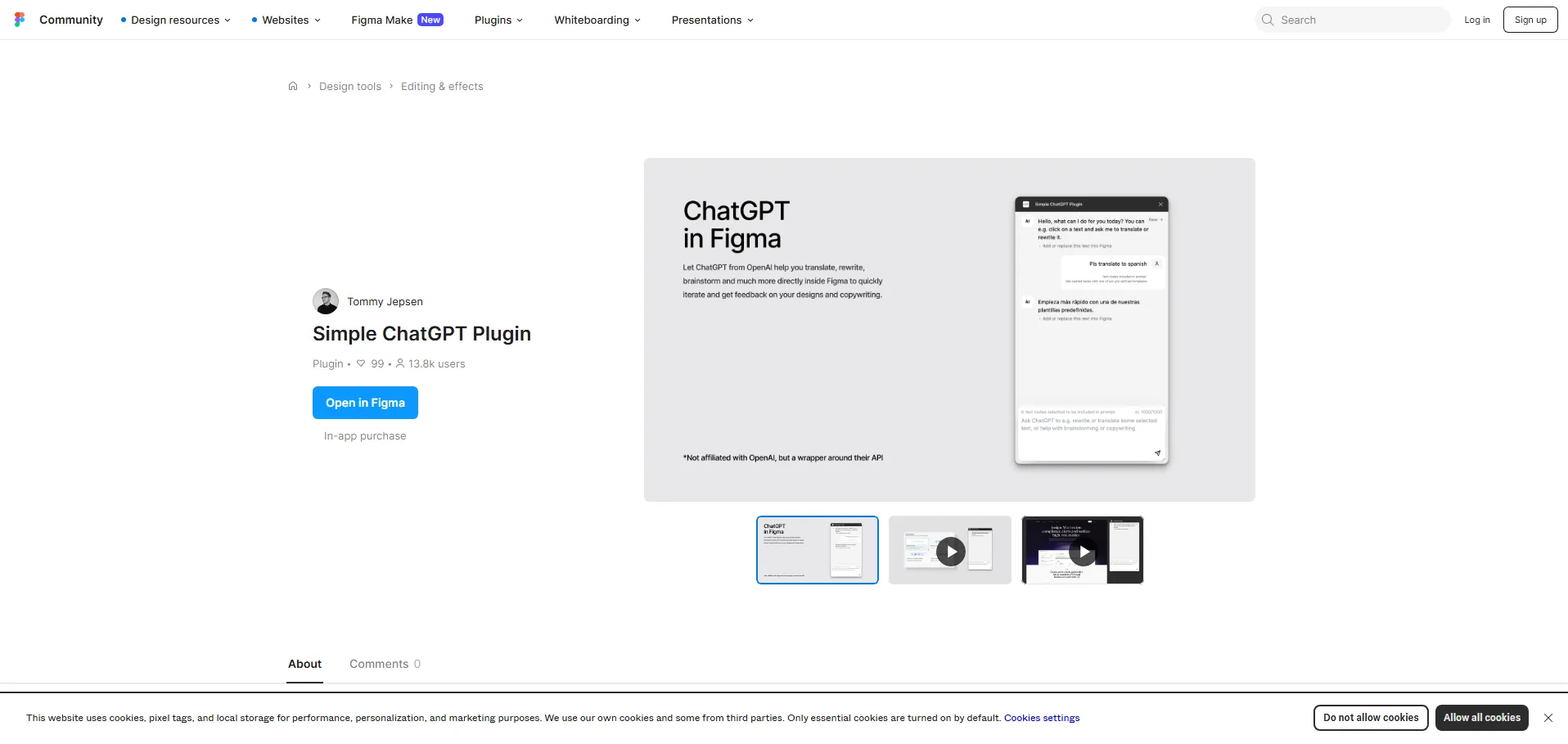Play the second preview video thumbnail
This screenshot has height=744, width=1568.
click(x=950, y=551)
